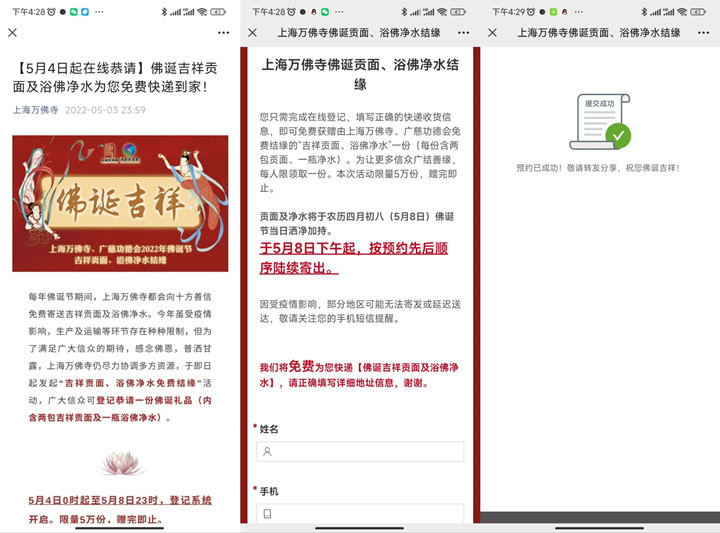Tap the phone icon inside the 手机 field
Screen dimensions: 720x533
pyautogui.click(x=267, y=514)
